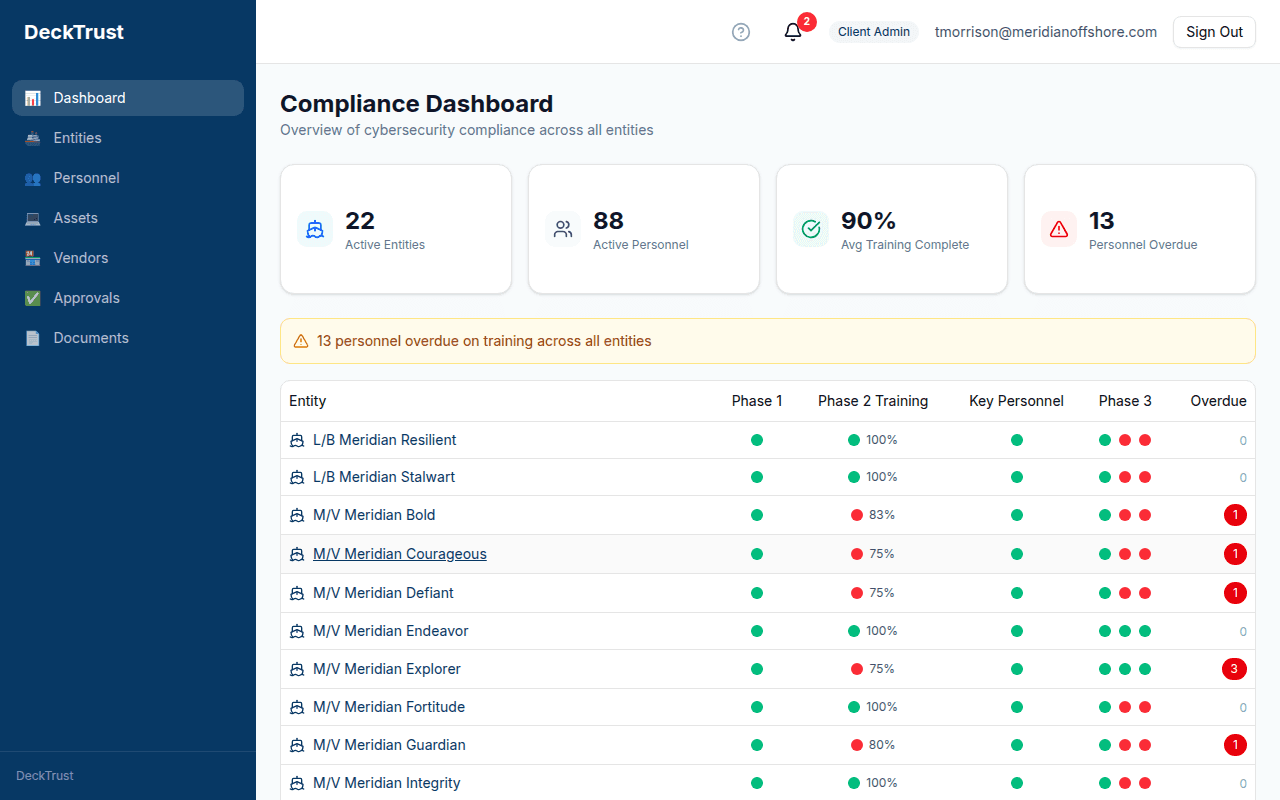Viewport: 1280px width, 800px height.
Task: Select the Vendors icon in navigation
Action: [34, 258]
